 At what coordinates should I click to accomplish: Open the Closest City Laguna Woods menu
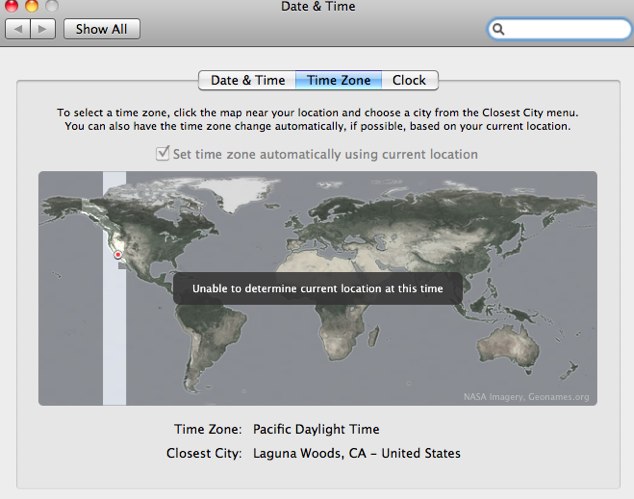(356, 453)
